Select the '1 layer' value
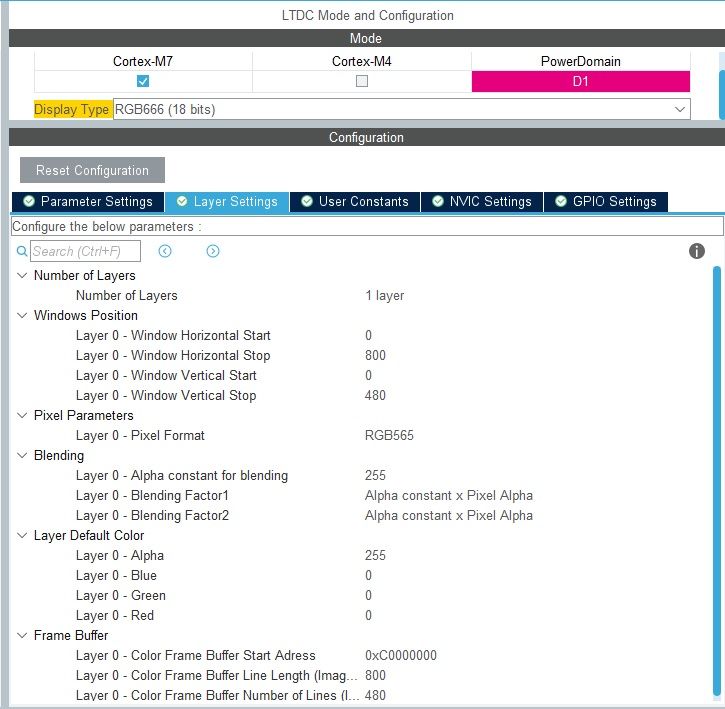This screenshot has width=725, height=709. (x=385, y=296)
